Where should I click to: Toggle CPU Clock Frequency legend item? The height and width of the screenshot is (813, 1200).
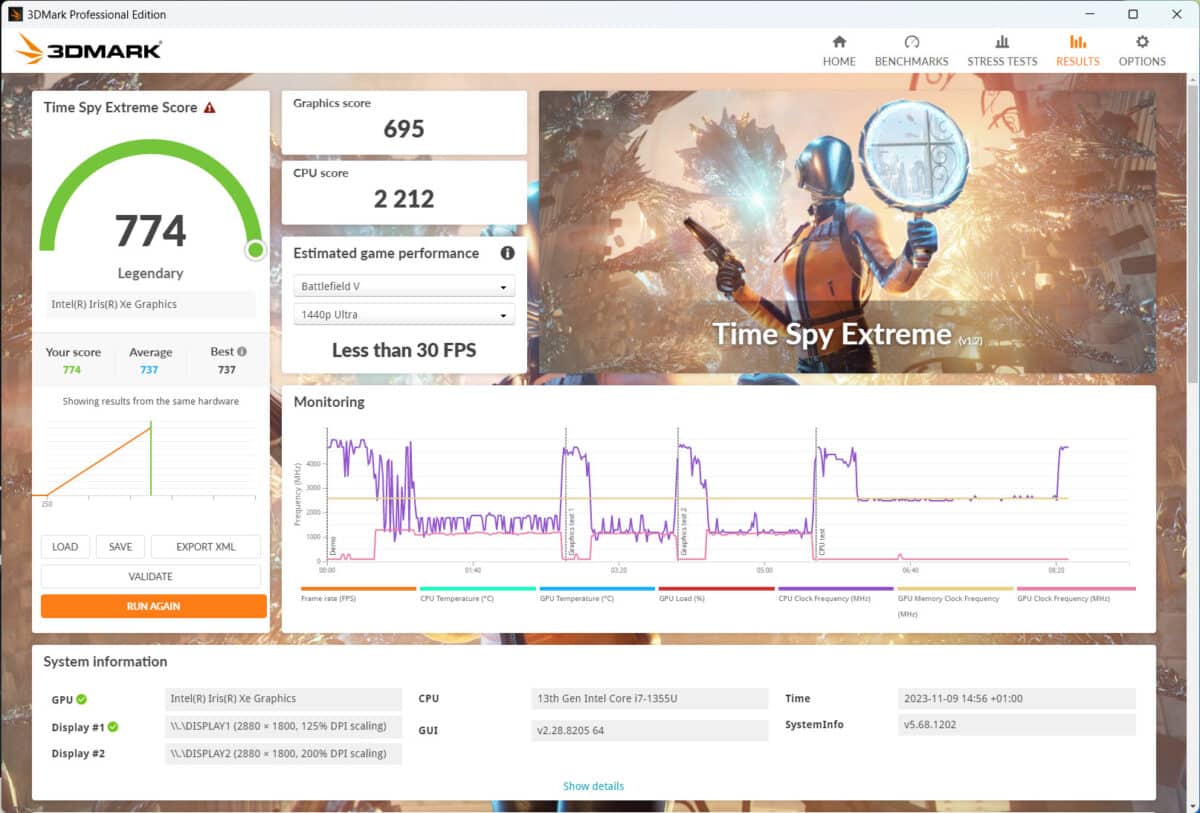[836, 594]
